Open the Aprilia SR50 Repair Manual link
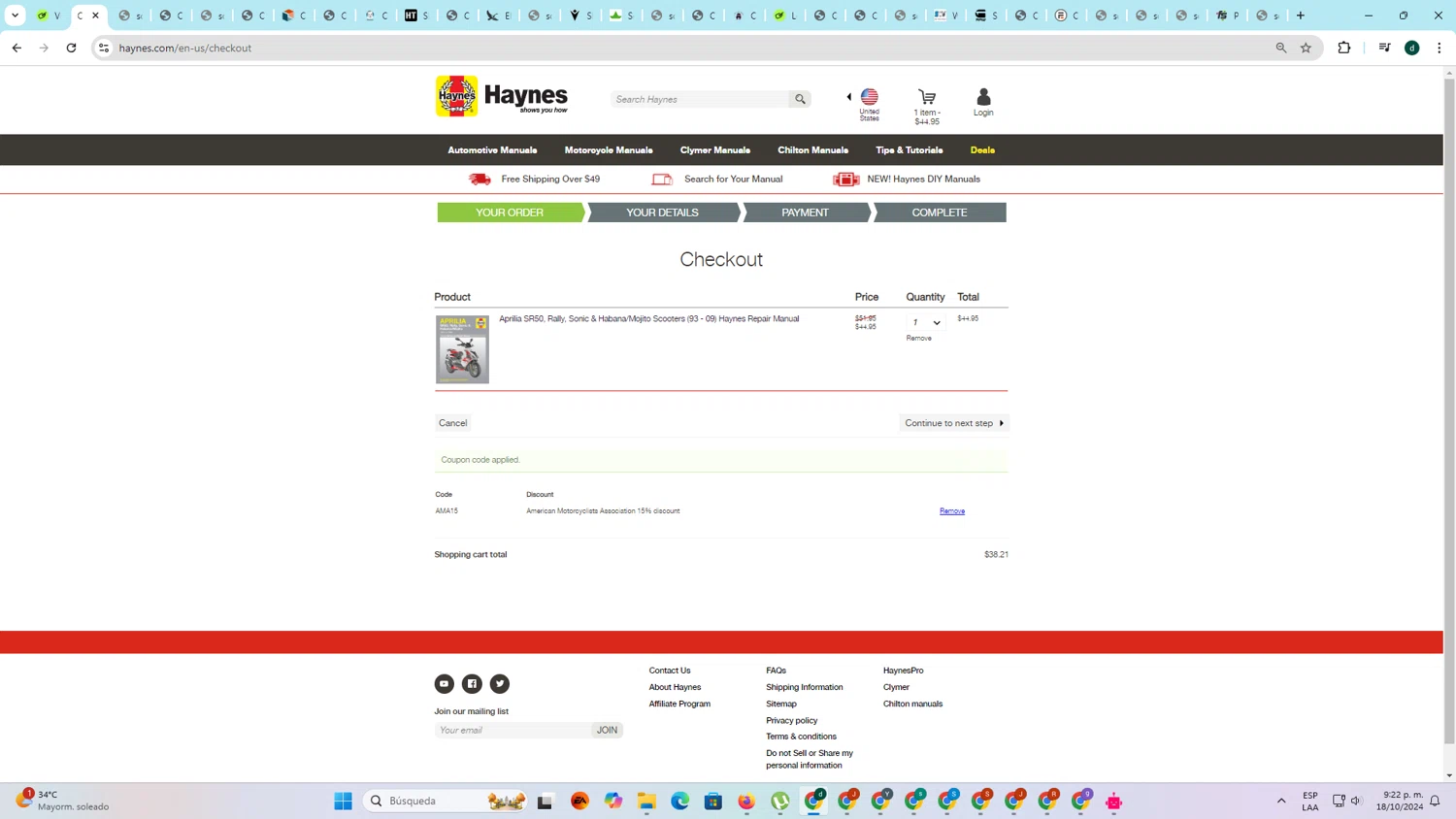1456x819 pixels. 648,319
